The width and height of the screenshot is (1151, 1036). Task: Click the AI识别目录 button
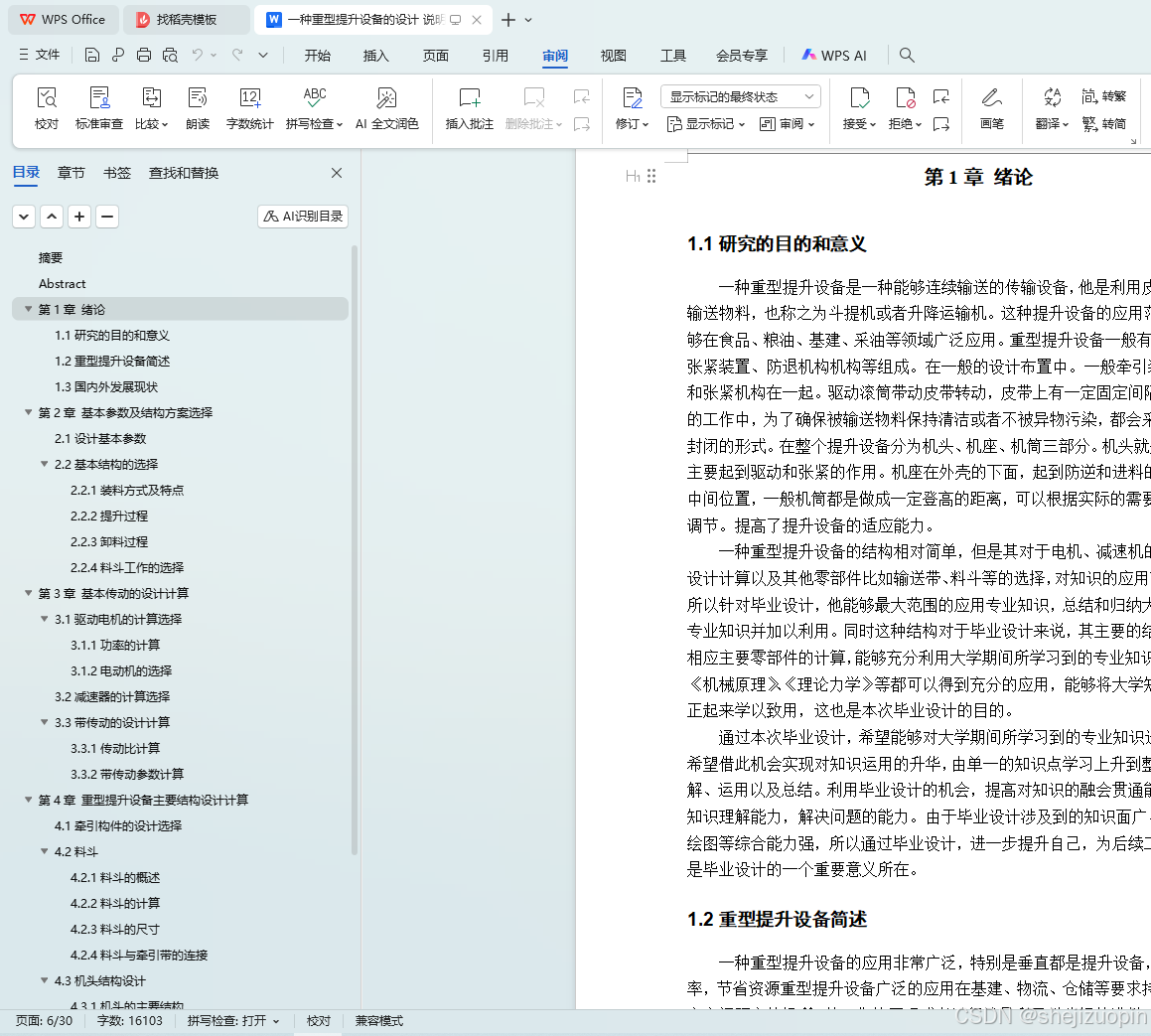pos(303,216)
